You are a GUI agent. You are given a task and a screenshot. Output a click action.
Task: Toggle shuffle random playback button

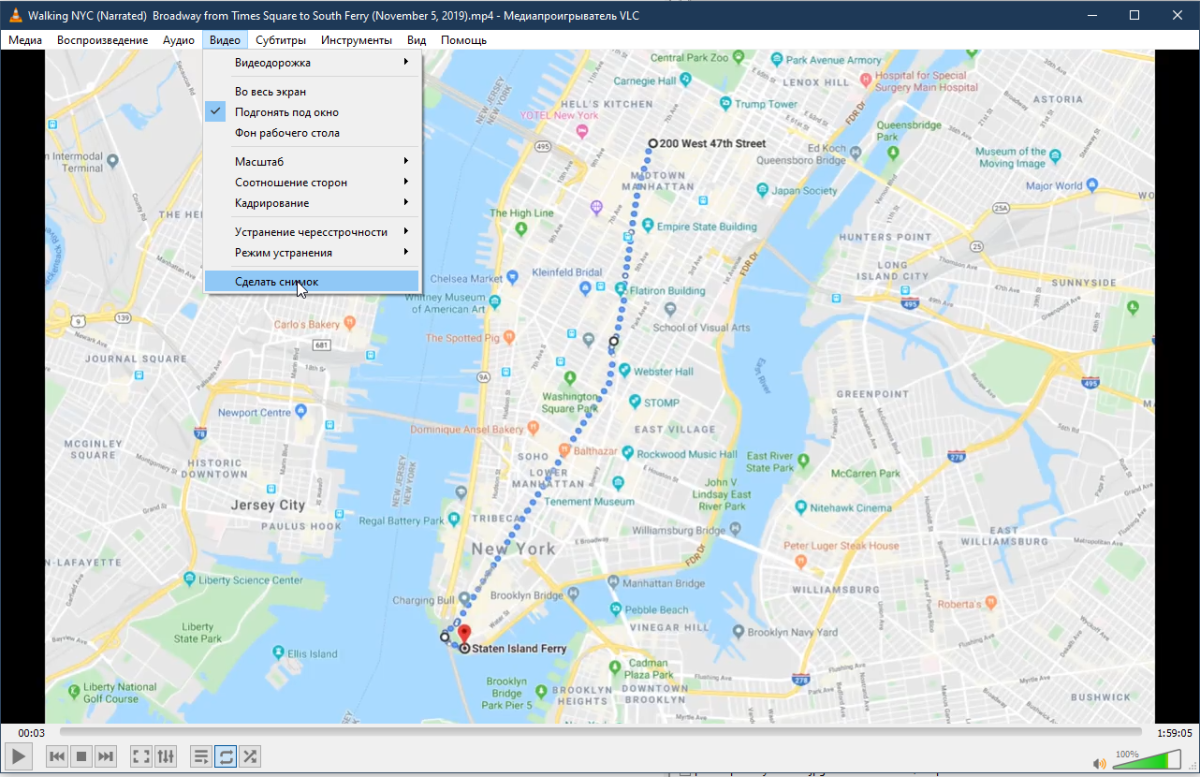pyautogui.click(x=250, y=756)
